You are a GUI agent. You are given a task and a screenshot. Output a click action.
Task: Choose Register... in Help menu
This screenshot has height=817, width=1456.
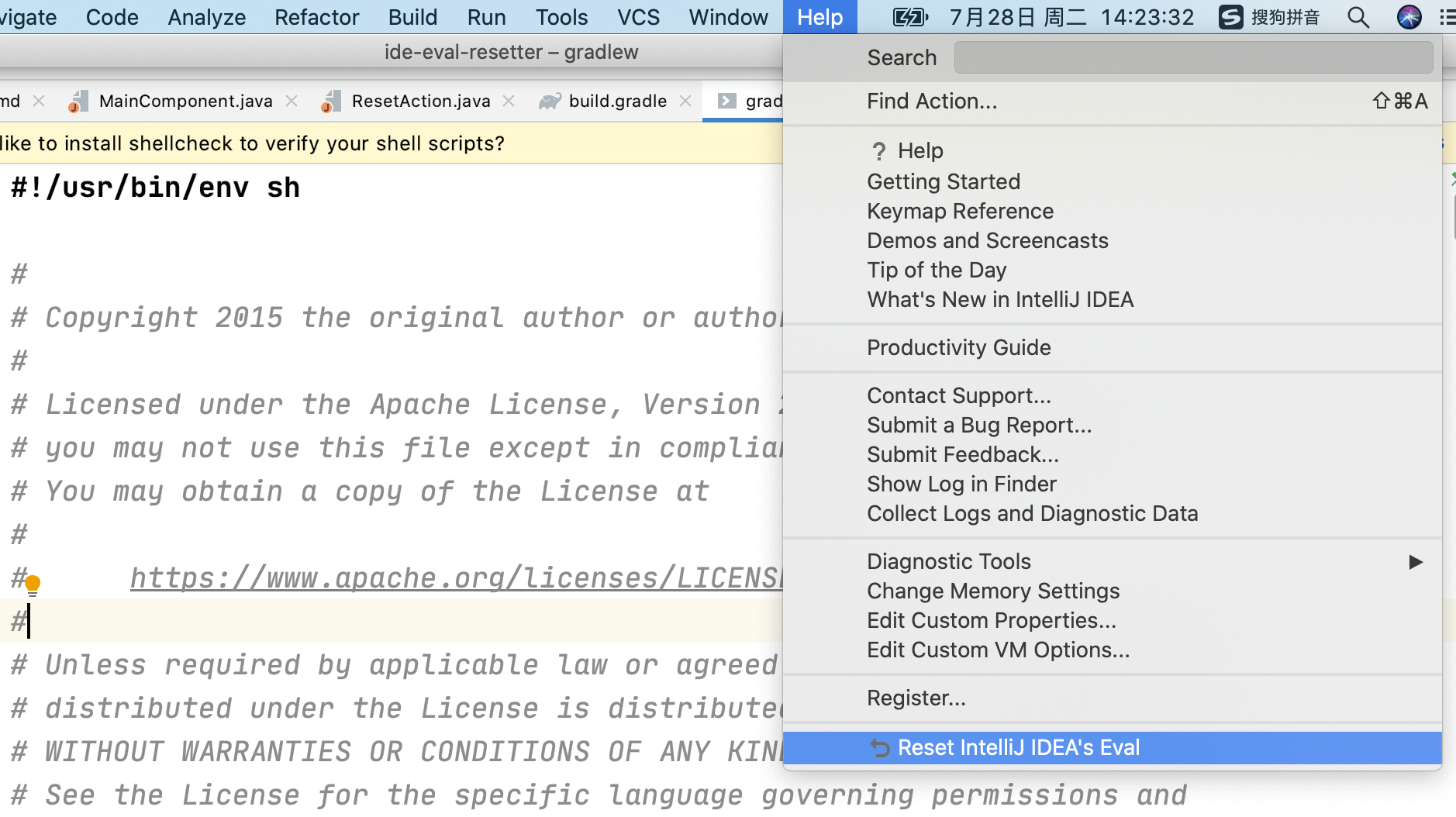(1113, 698)
